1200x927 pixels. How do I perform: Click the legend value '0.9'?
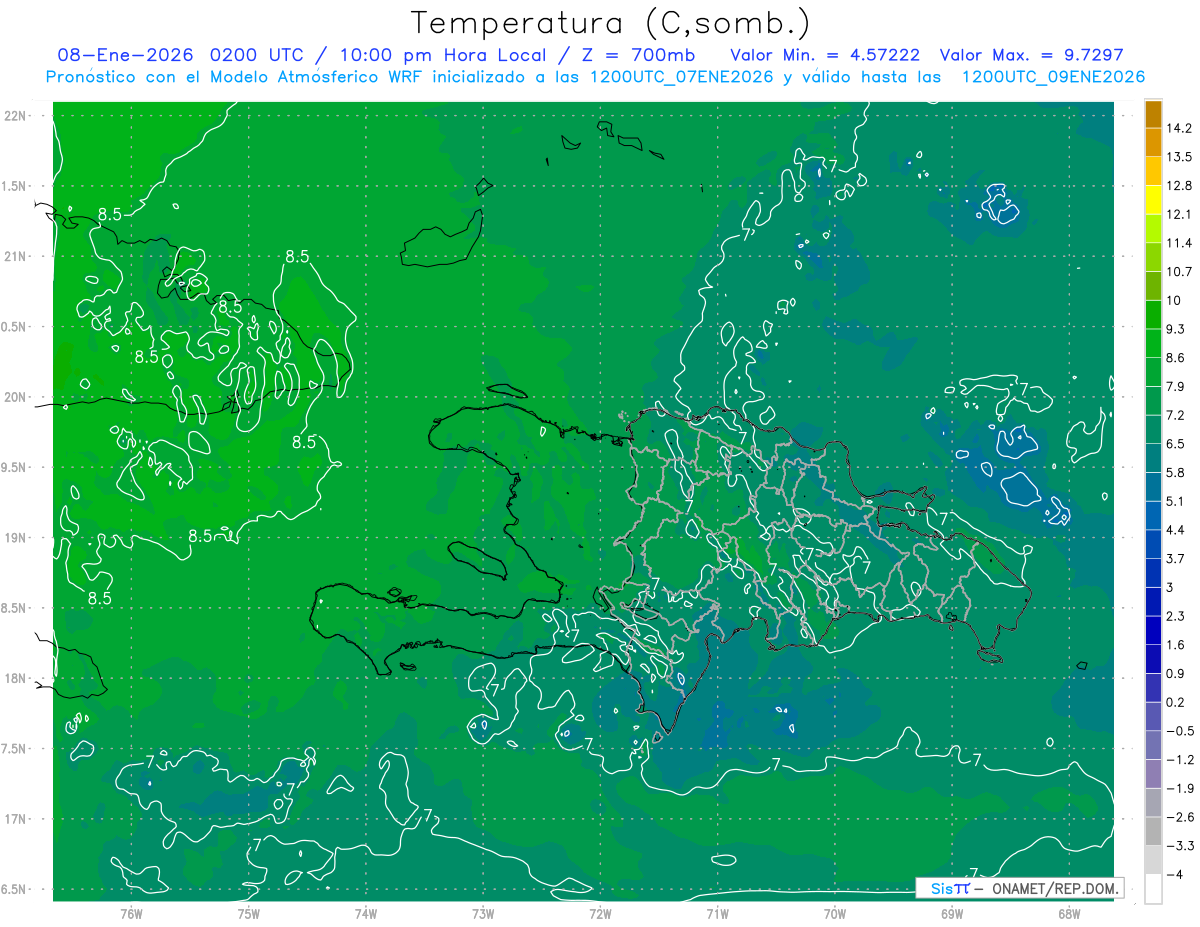[x=1175, y=674]
